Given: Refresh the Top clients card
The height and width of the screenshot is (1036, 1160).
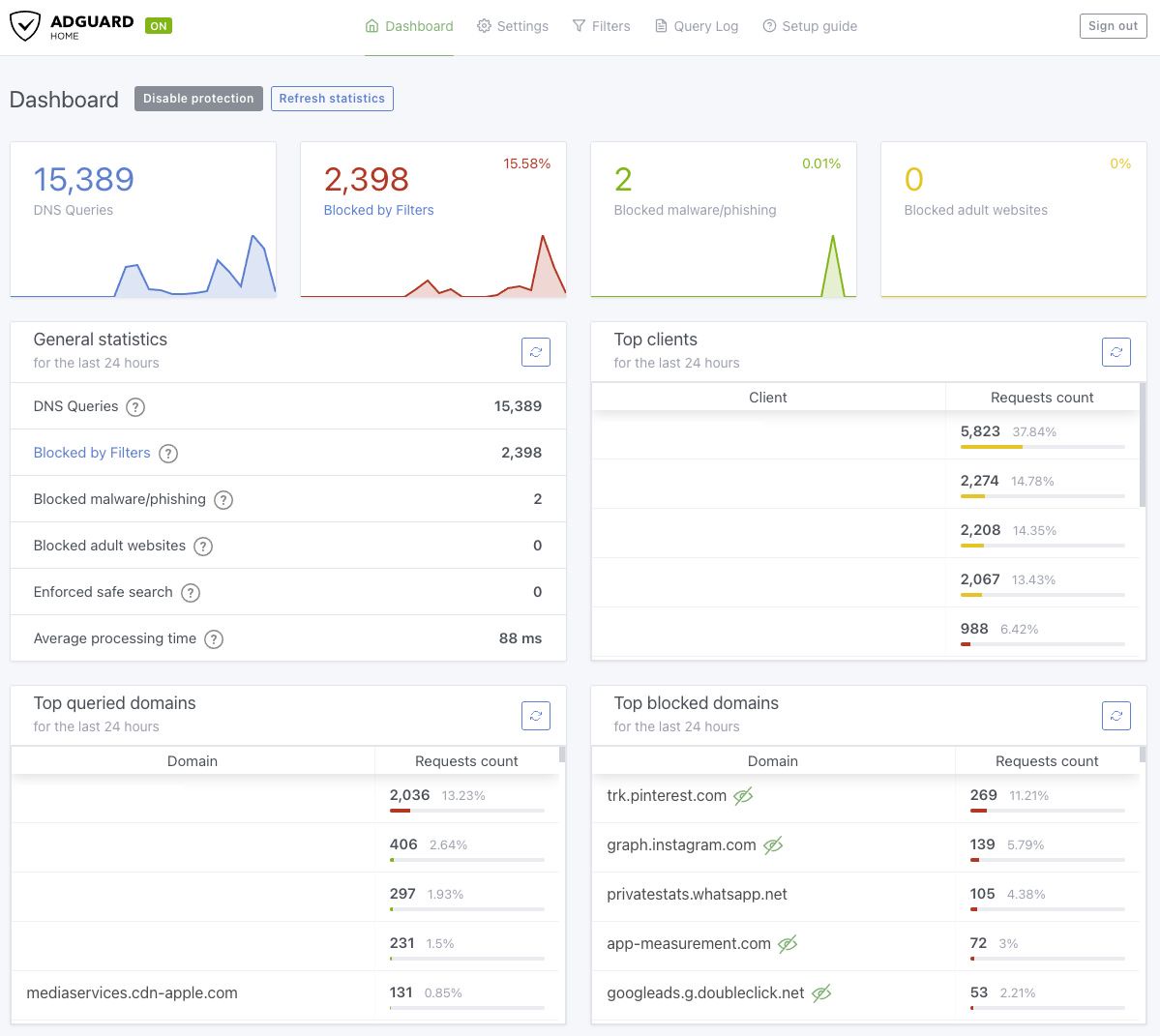Looking at the screenshot, I should click(1115, 352).
